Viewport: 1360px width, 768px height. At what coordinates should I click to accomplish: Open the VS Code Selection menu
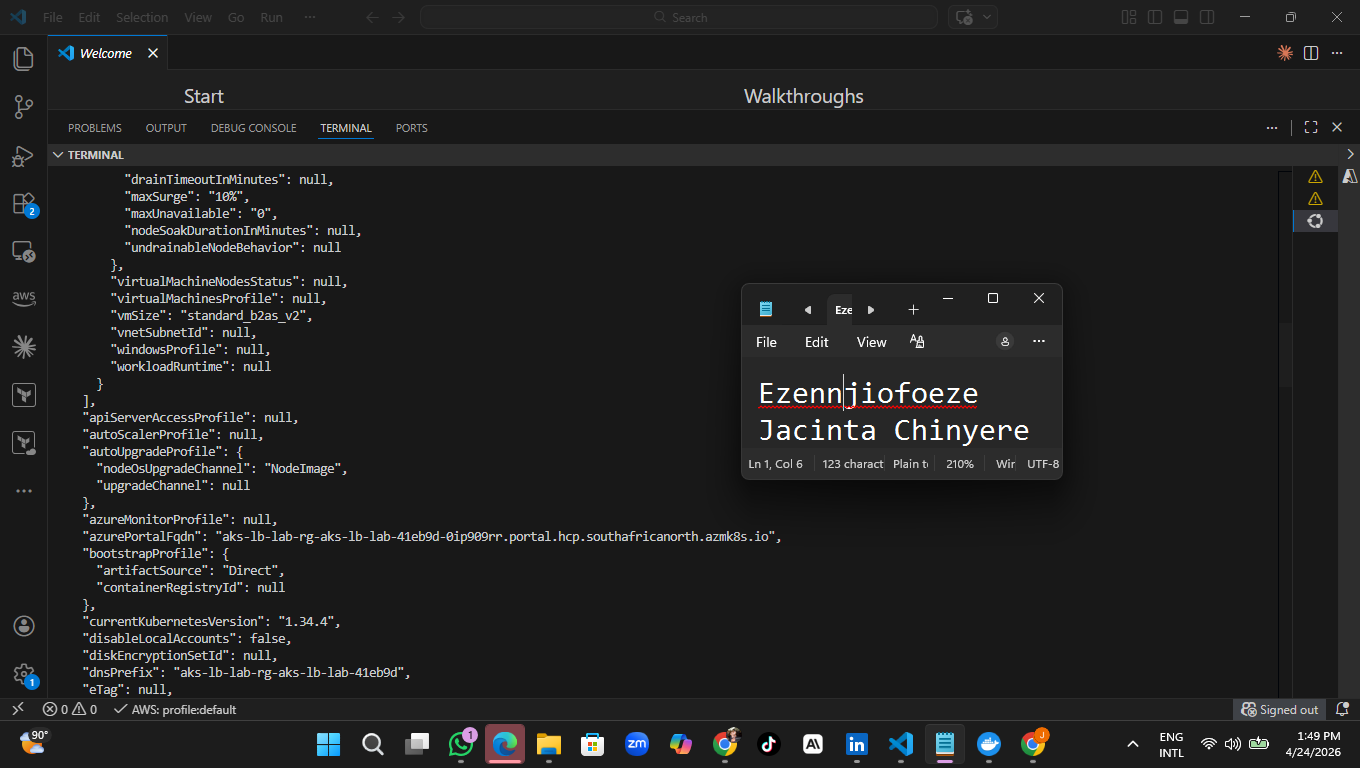(142, 17)
